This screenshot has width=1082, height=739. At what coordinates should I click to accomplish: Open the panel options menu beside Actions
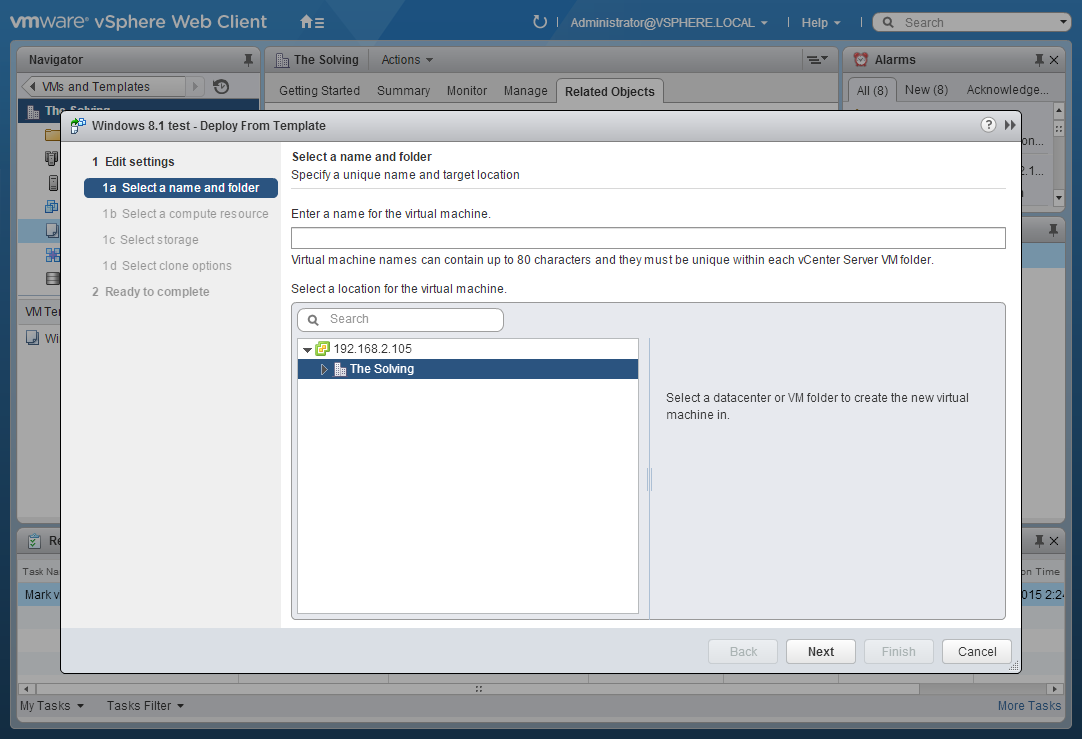coord(818,60)
